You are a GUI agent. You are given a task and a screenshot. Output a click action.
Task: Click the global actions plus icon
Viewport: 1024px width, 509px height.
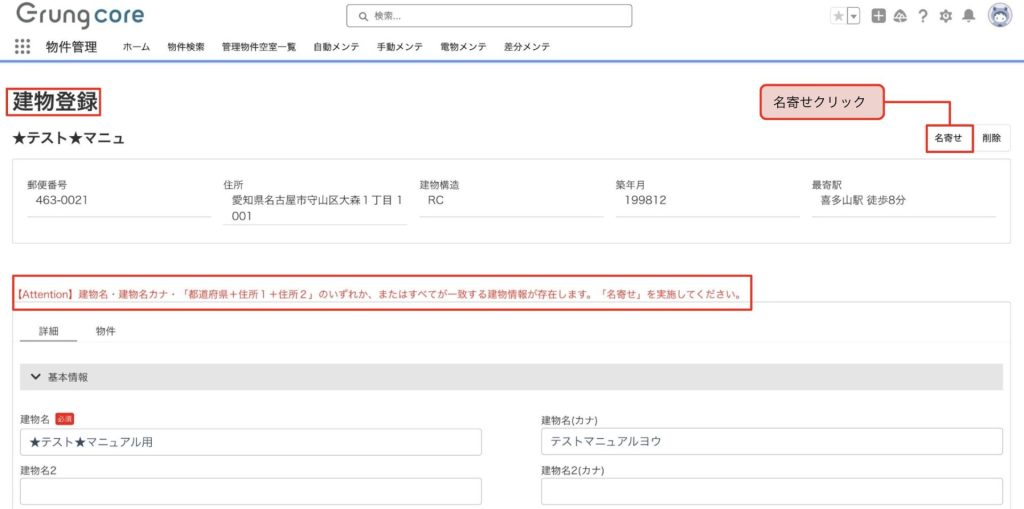[878, 16]
